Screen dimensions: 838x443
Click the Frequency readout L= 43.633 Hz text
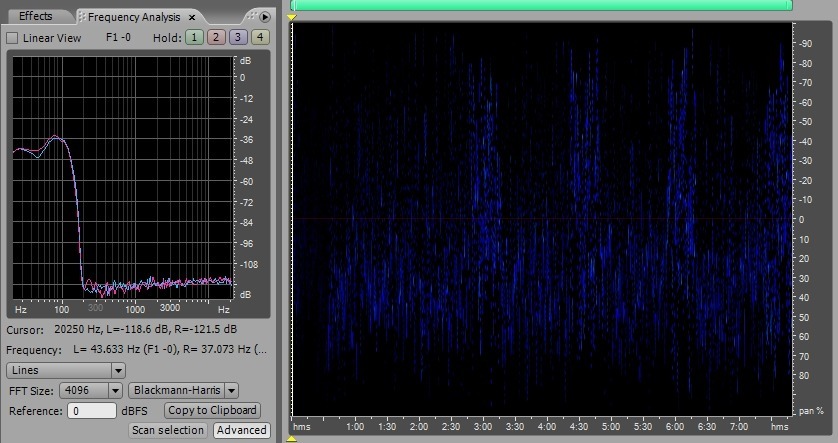pos(170,349)
